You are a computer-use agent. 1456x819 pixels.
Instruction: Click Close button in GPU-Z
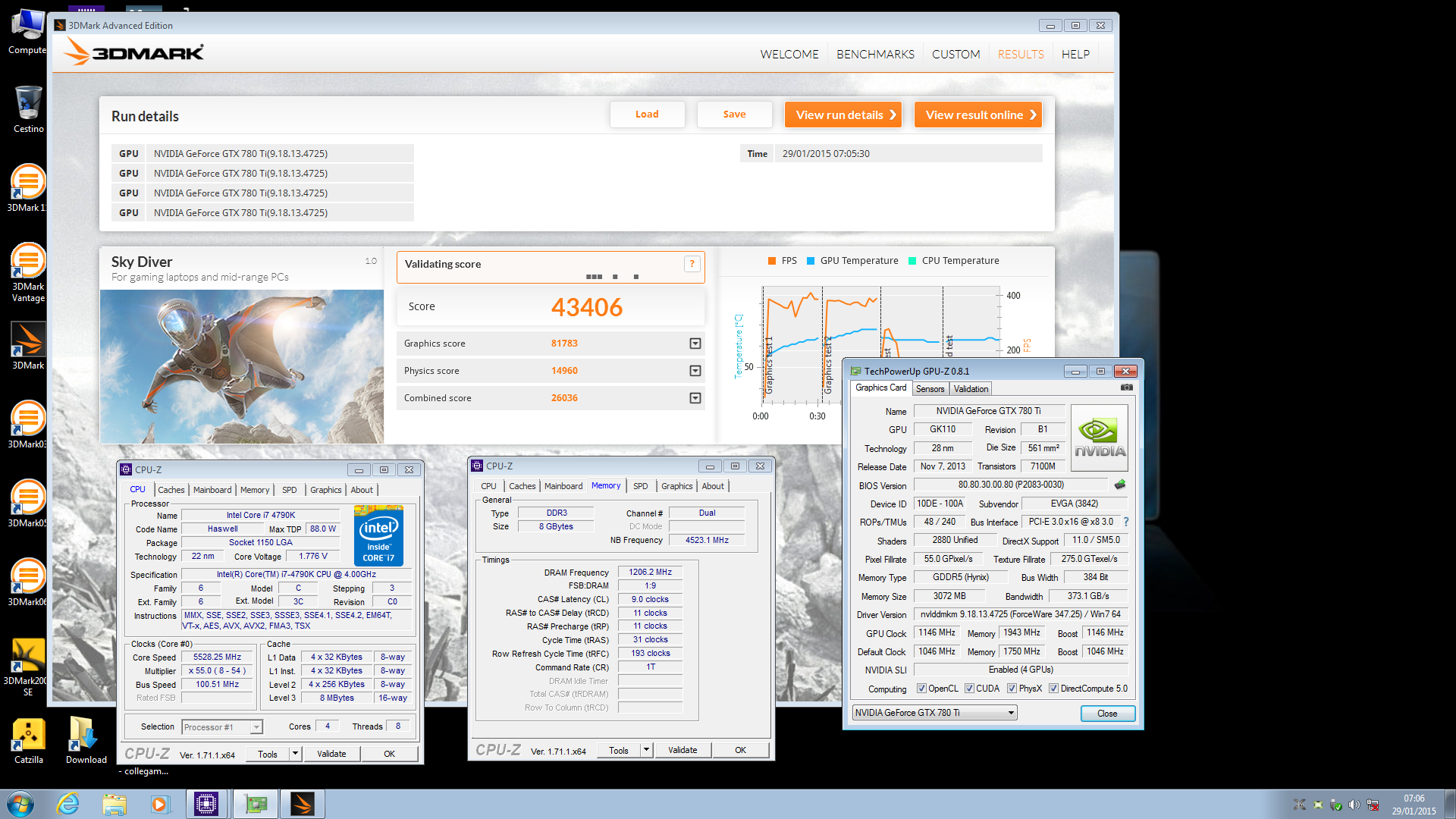tap(1107, 714)
